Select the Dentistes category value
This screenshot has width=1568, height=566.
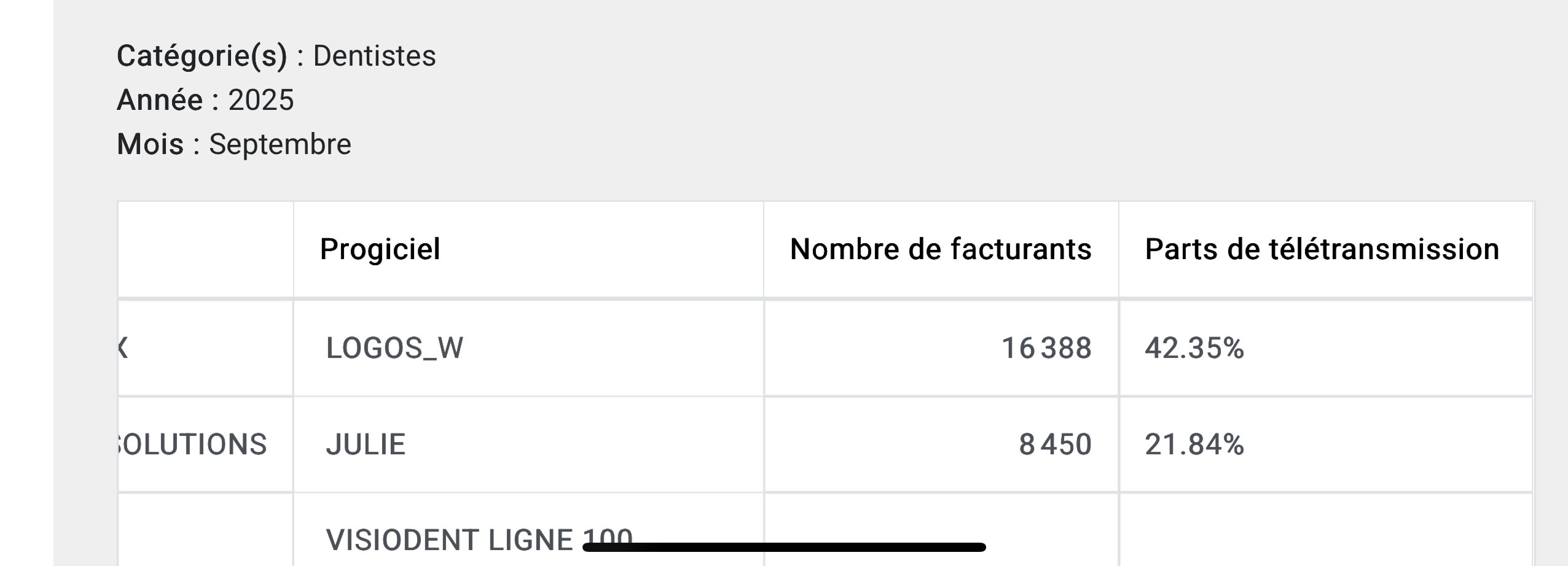pos(374,56)
